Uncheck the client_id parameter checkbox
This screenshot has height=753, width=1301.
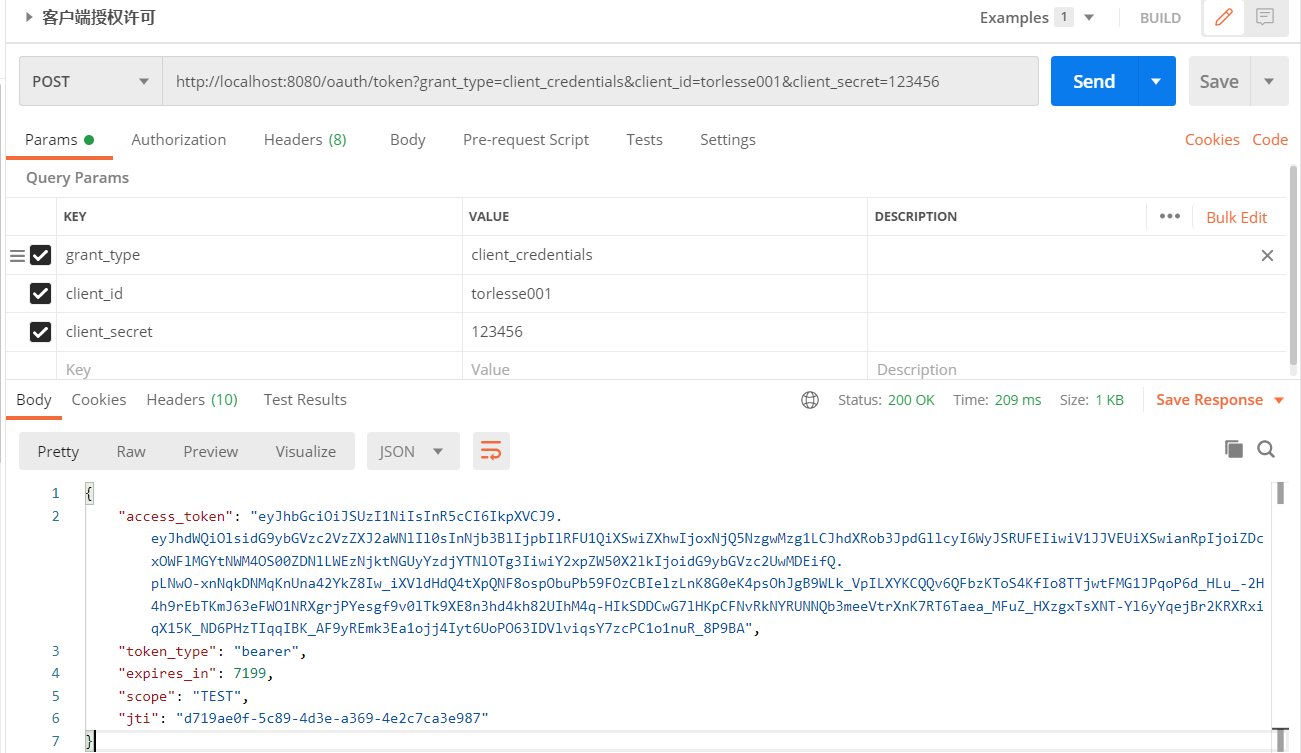[40, 293]
